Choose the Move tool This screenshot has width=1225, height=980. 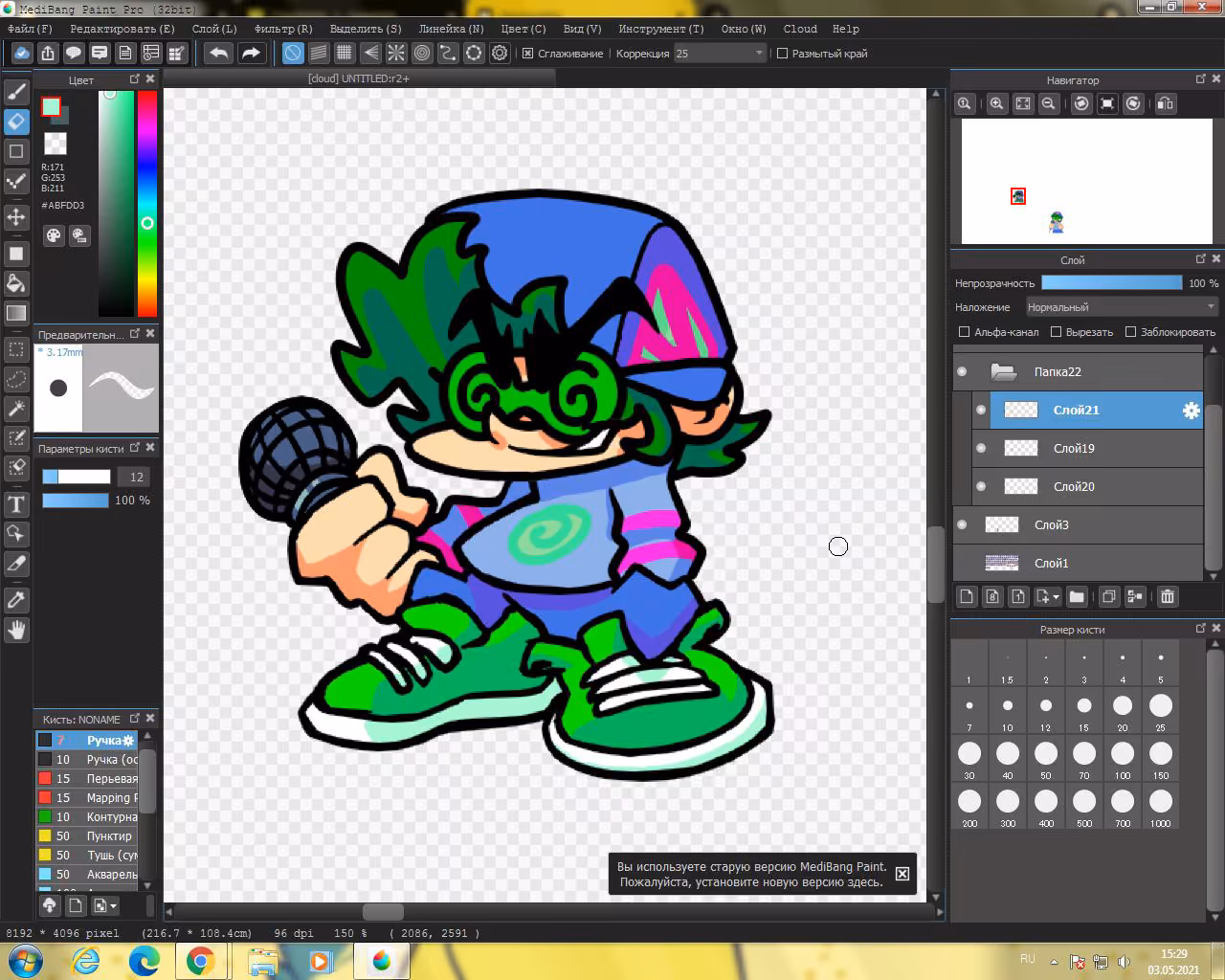(16, 216)
